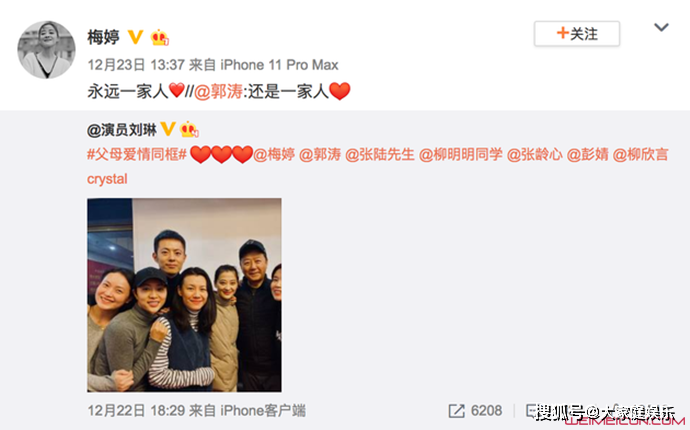Image resolution: width=690 pixels, height=430 pixels.
Task: Open the @演员刘琳 original poster name
Action: point(122,130)
